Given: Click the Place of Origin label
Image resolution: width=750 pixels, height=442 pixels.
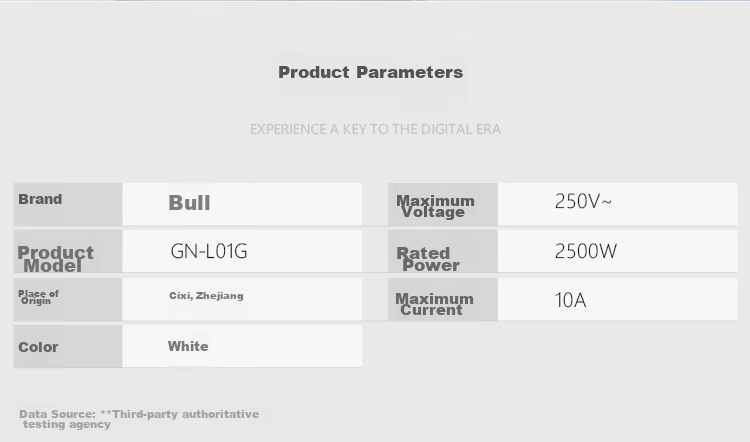Looking at the screenshot, I should 38,297.
